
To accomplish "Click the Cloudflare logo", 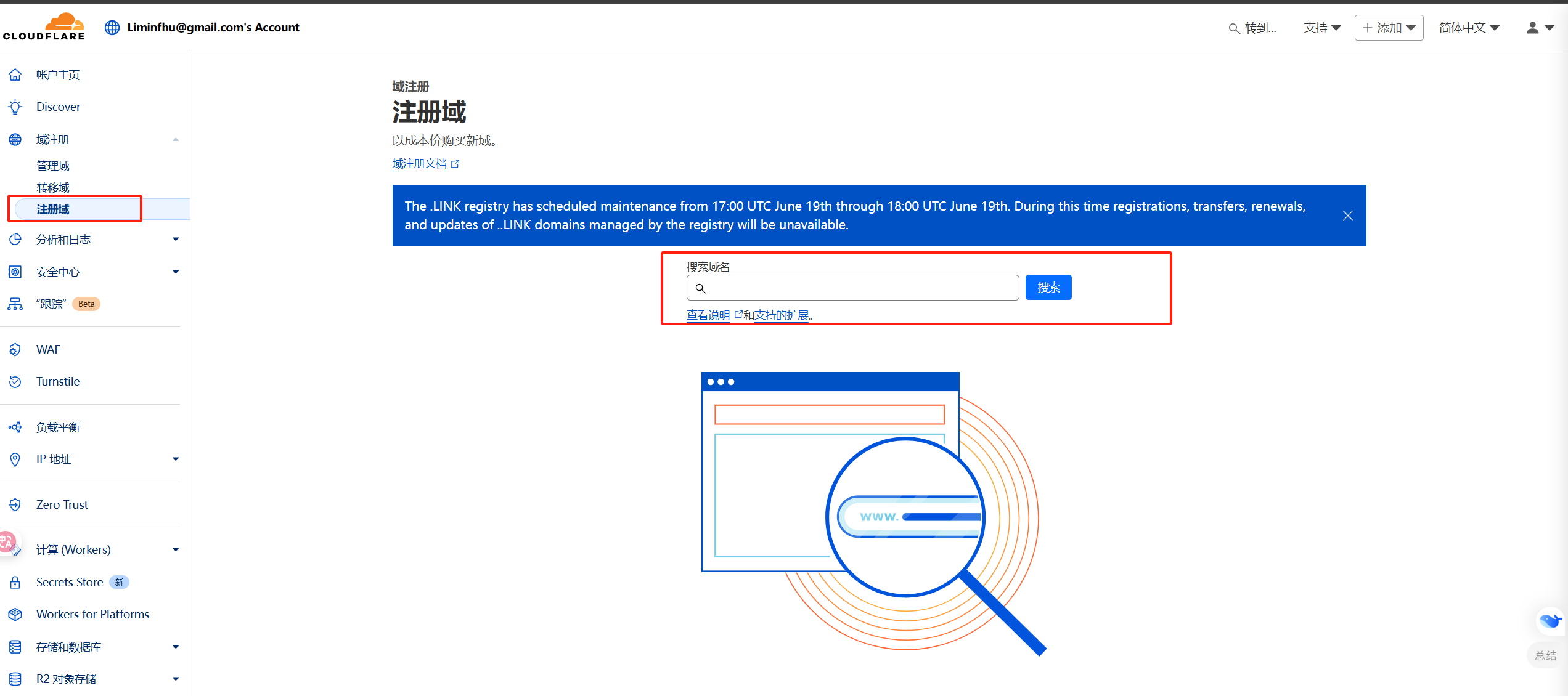I will [x=43, y=27].
